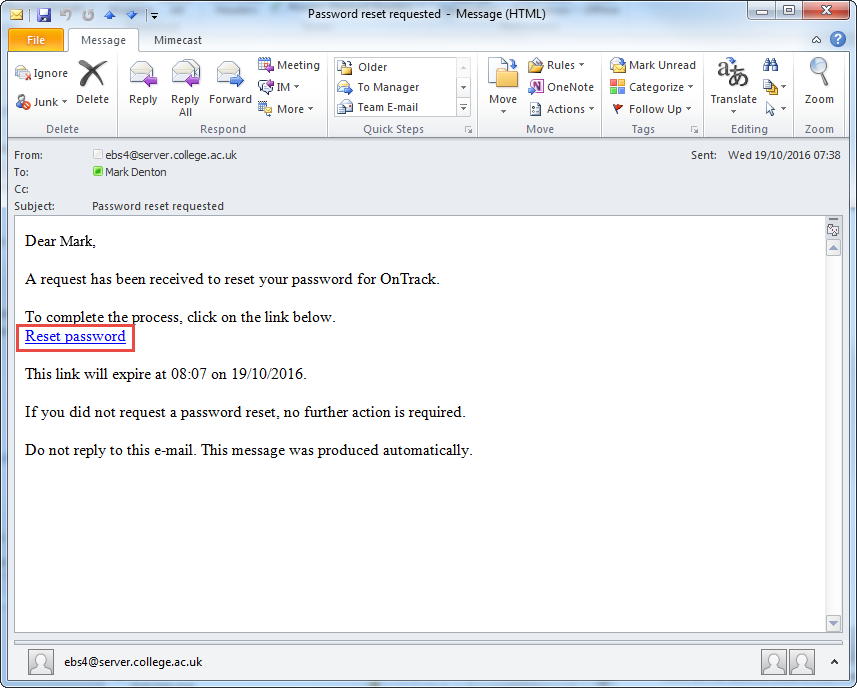857x688 pixels.
Task: Ignore this conversation
Action: tap(42, 73)
